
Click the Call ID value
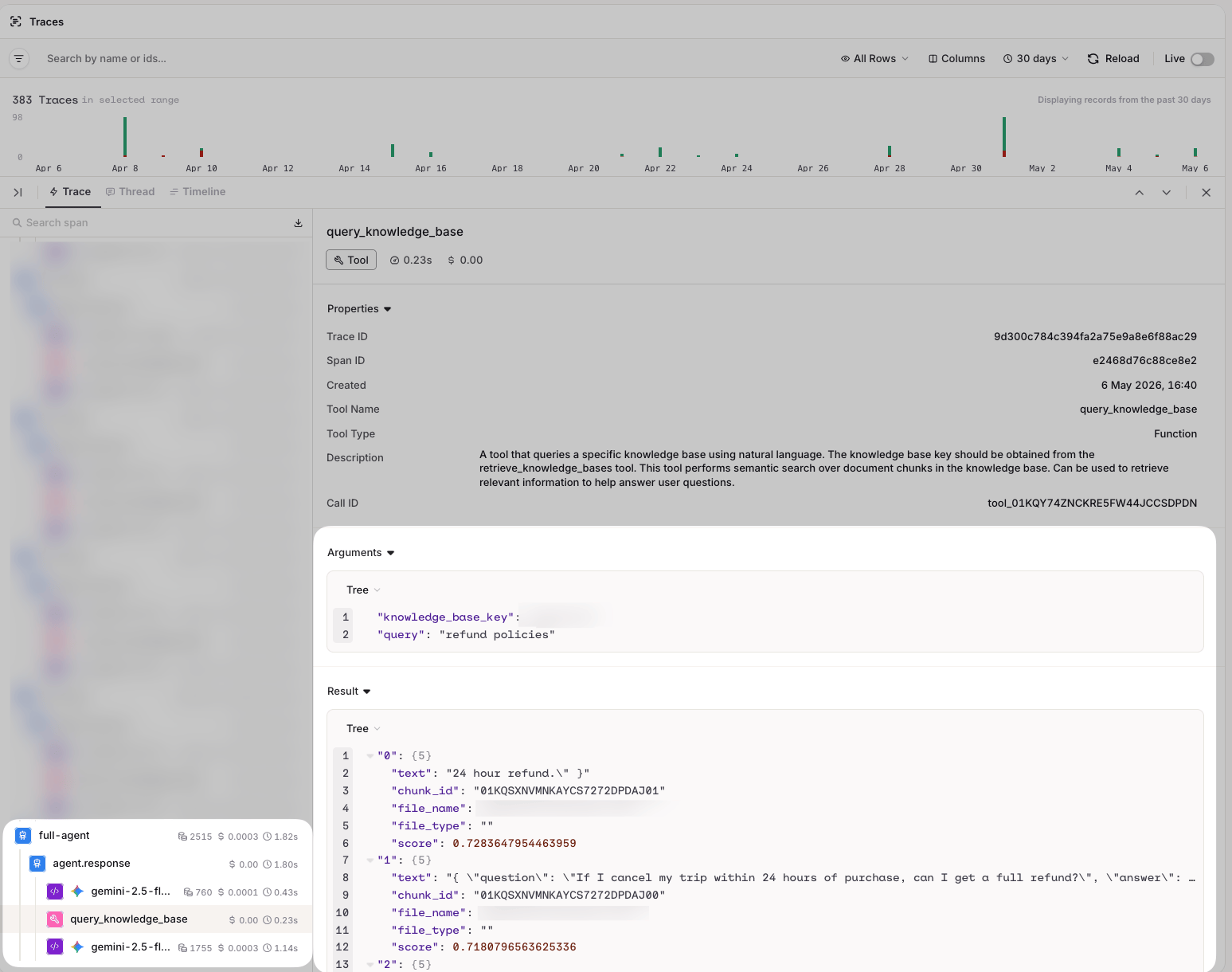[1092, 504]
